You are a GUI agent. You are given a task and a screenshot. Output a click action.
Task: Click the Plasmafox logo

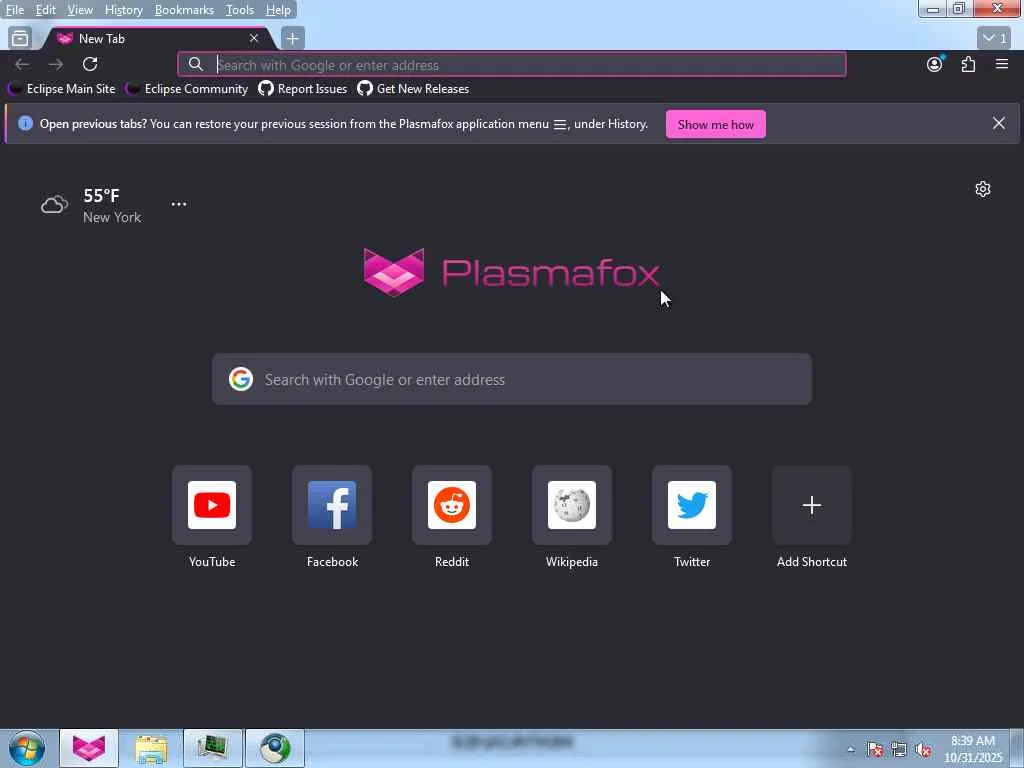[x=511, y=272]
